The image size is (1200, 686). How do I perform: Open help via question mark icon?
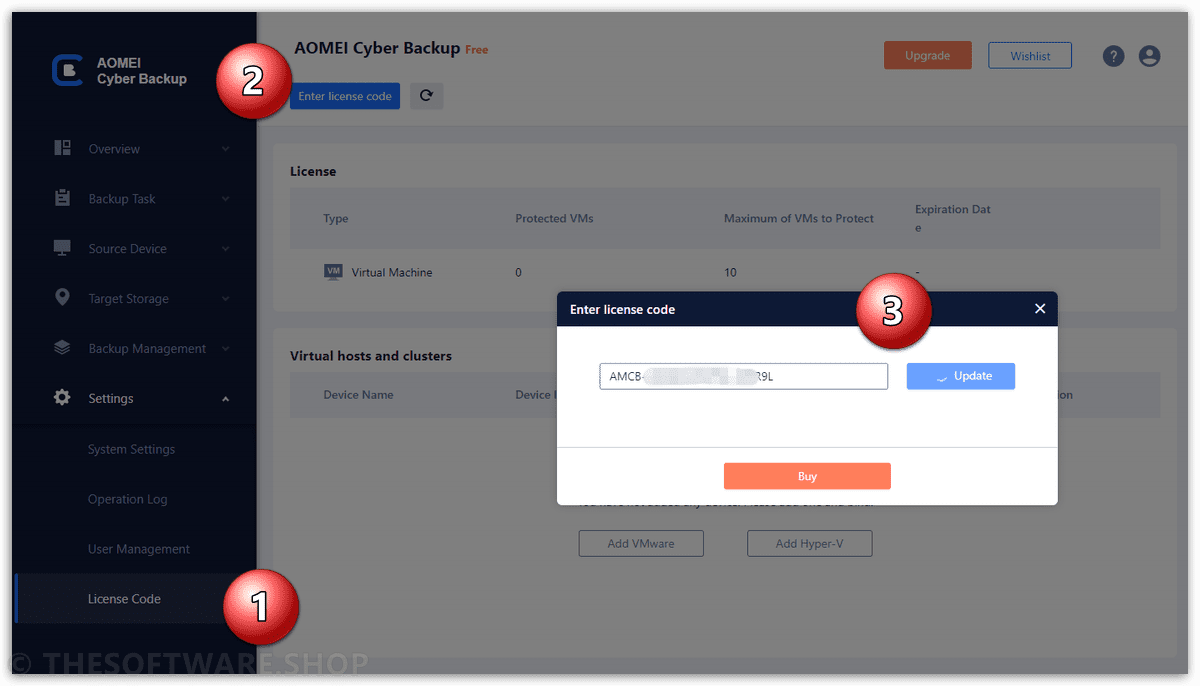(1114, 56)
